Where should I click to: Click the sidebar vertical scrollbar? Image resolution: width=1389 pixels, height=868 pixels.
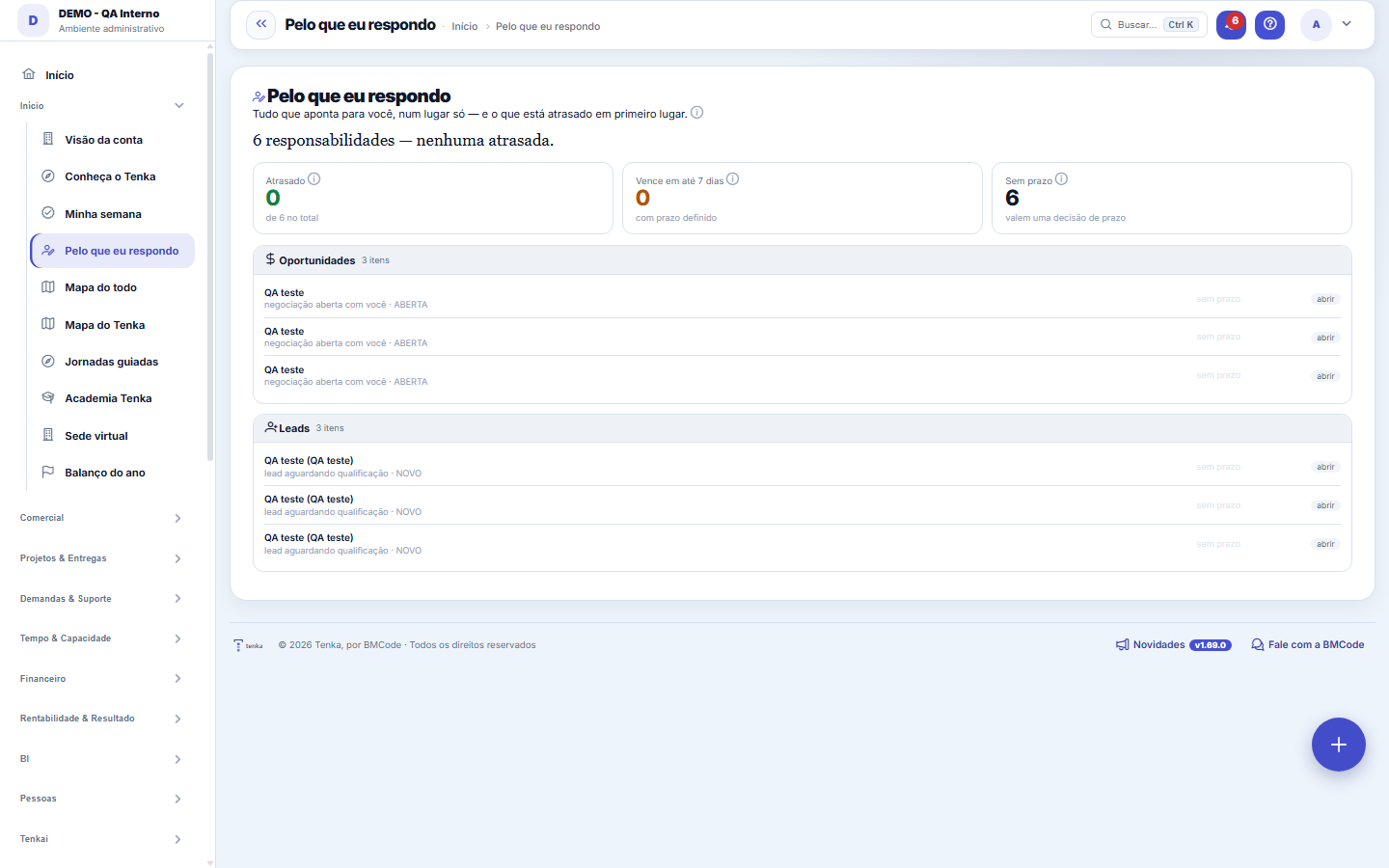click(210, 256)
